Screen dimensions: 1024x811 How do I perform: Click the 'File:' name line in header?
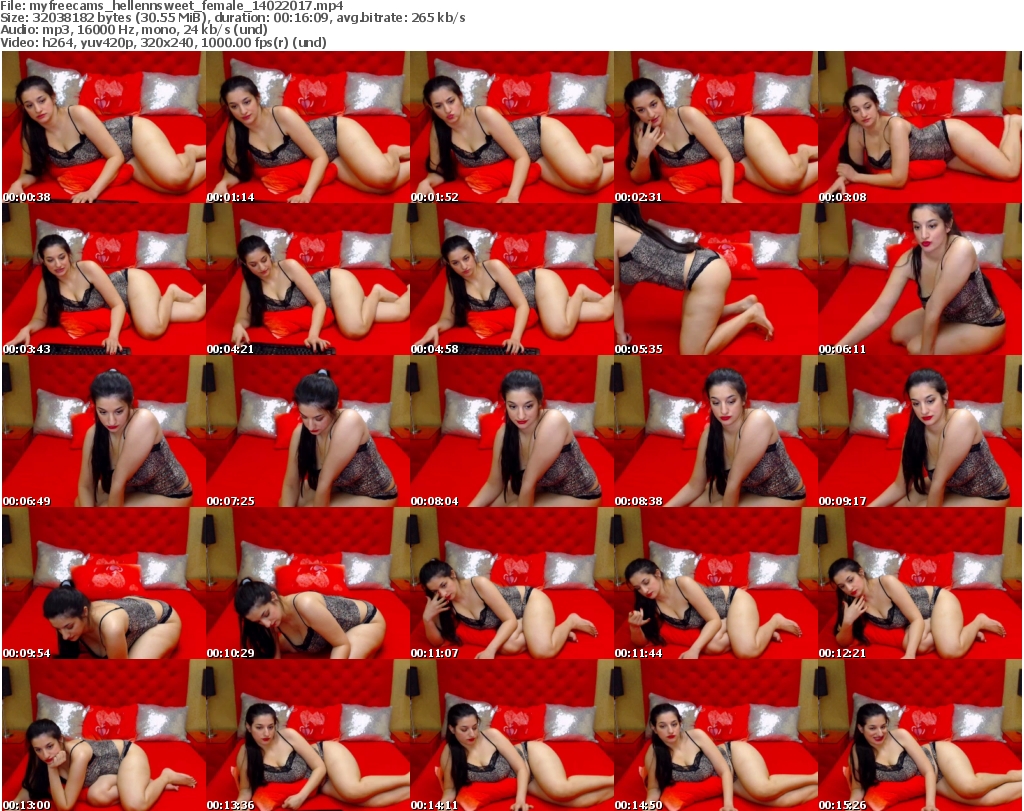pos(172,6)
